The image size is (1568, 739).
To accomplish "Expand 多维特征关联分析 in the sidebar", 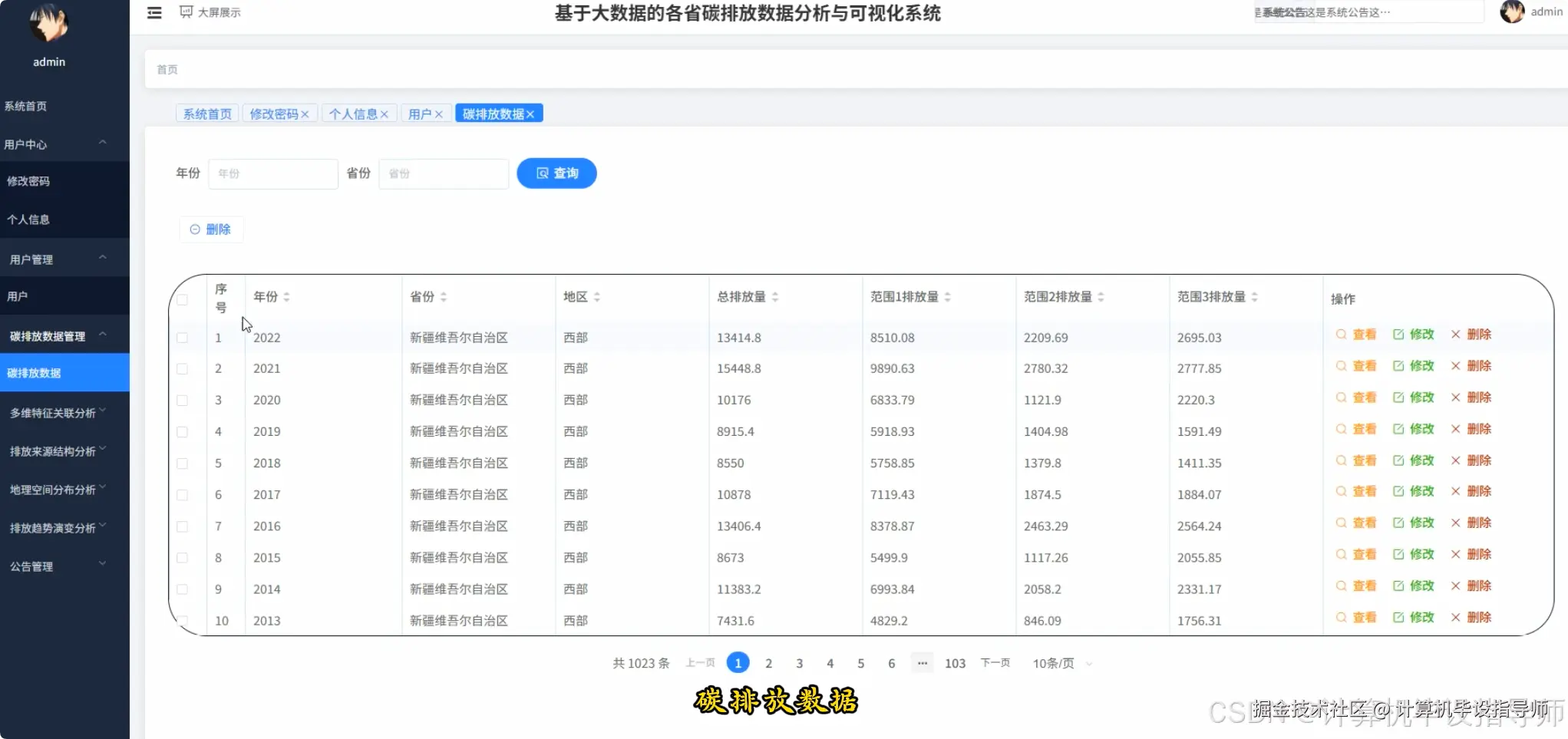I will click(x=54, y=412).
